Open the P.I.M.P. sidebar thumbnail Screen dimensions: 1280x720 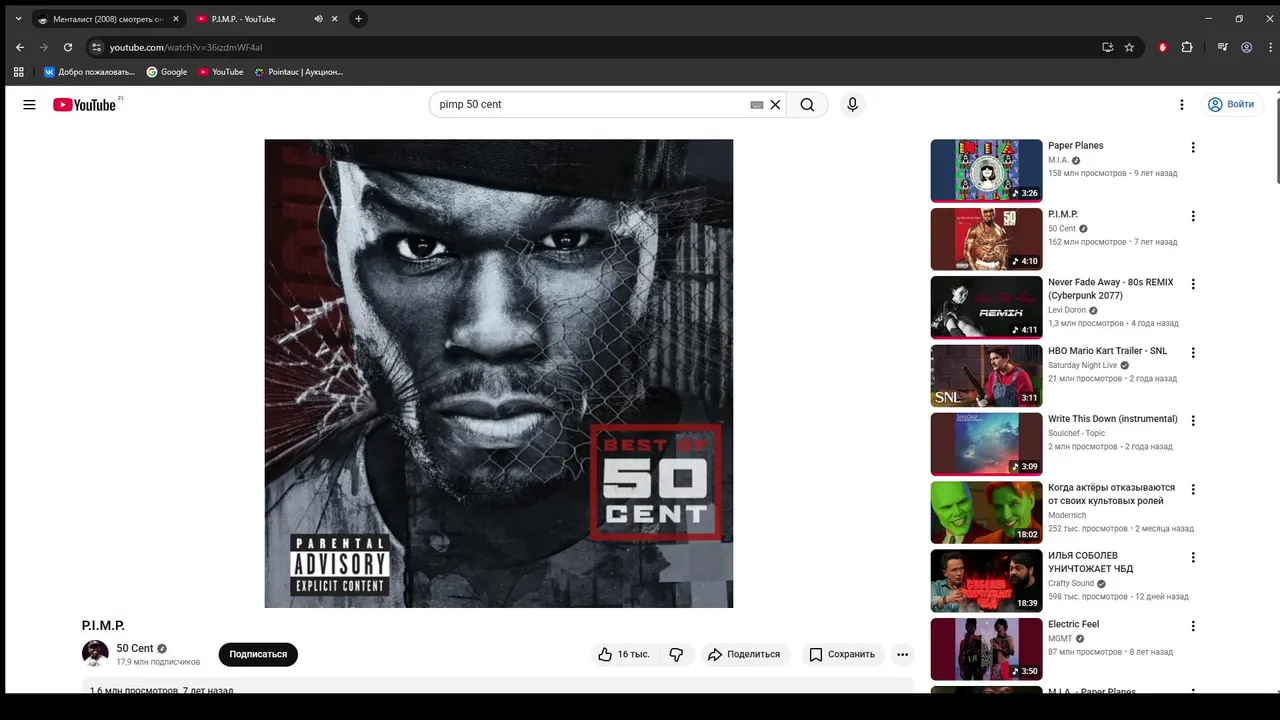(986, 239)
